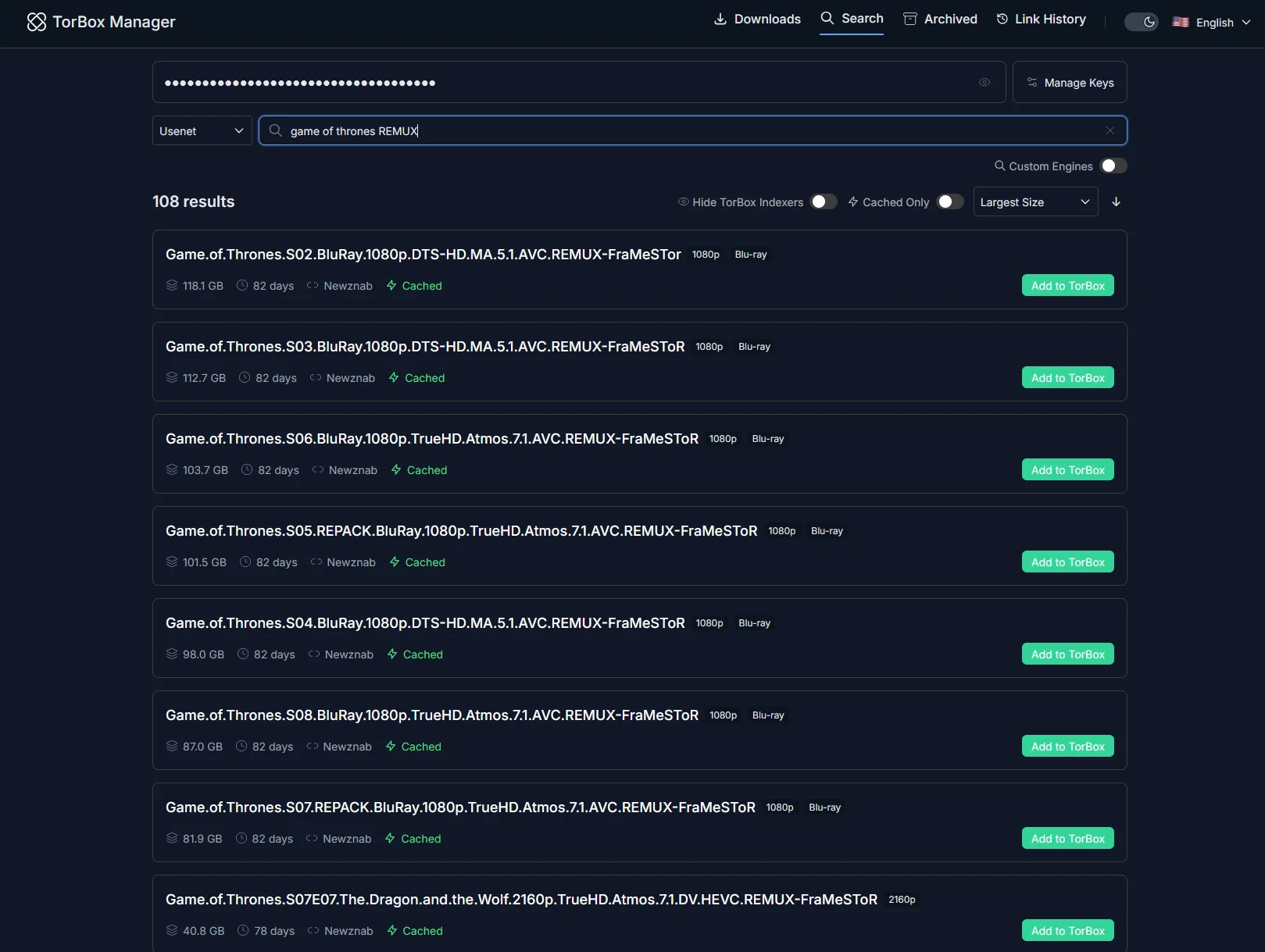Click the size stack icon beside 103.7 GB
1265x952 pixels.
[172, 469]
